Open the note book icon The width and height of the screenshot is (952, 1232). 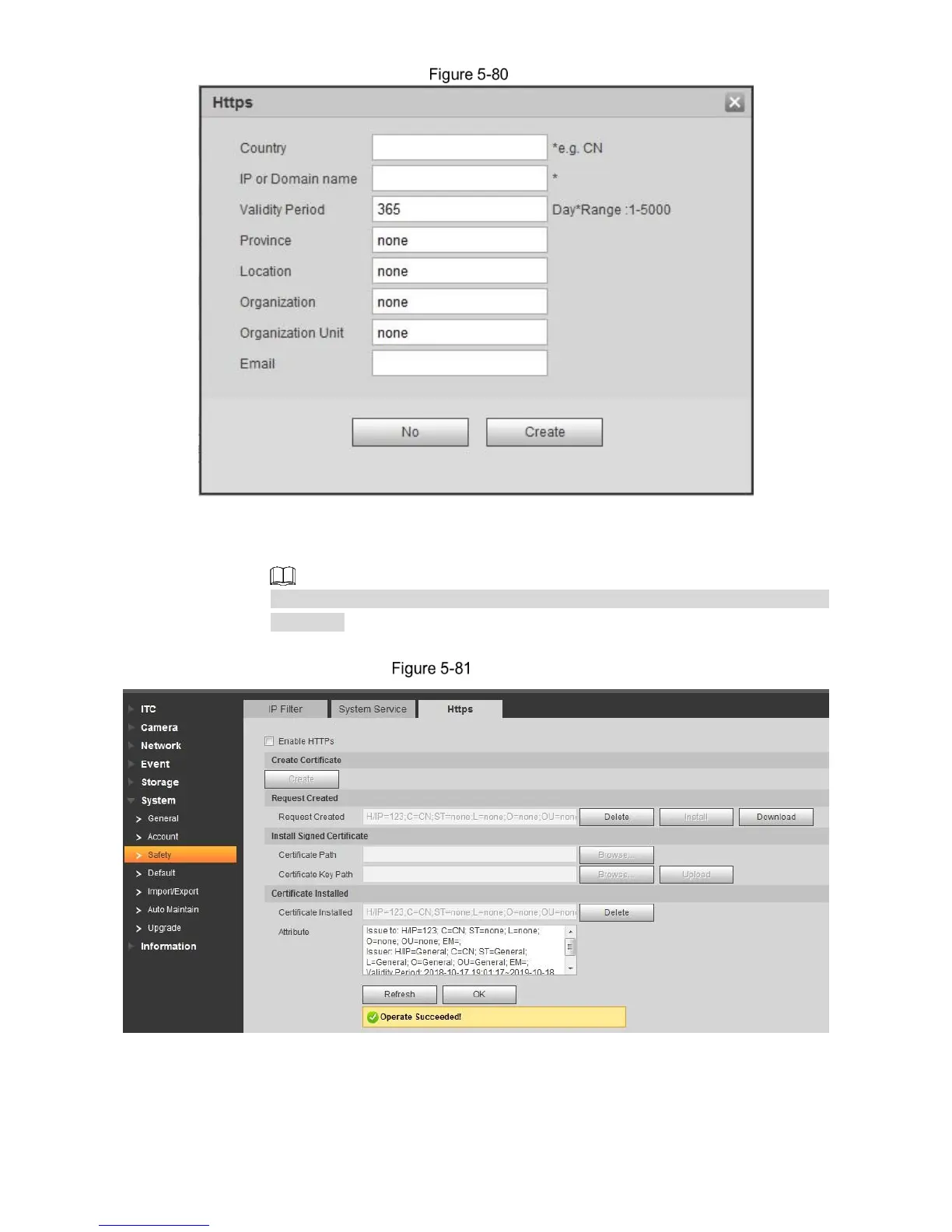click(x=283, y=576)
